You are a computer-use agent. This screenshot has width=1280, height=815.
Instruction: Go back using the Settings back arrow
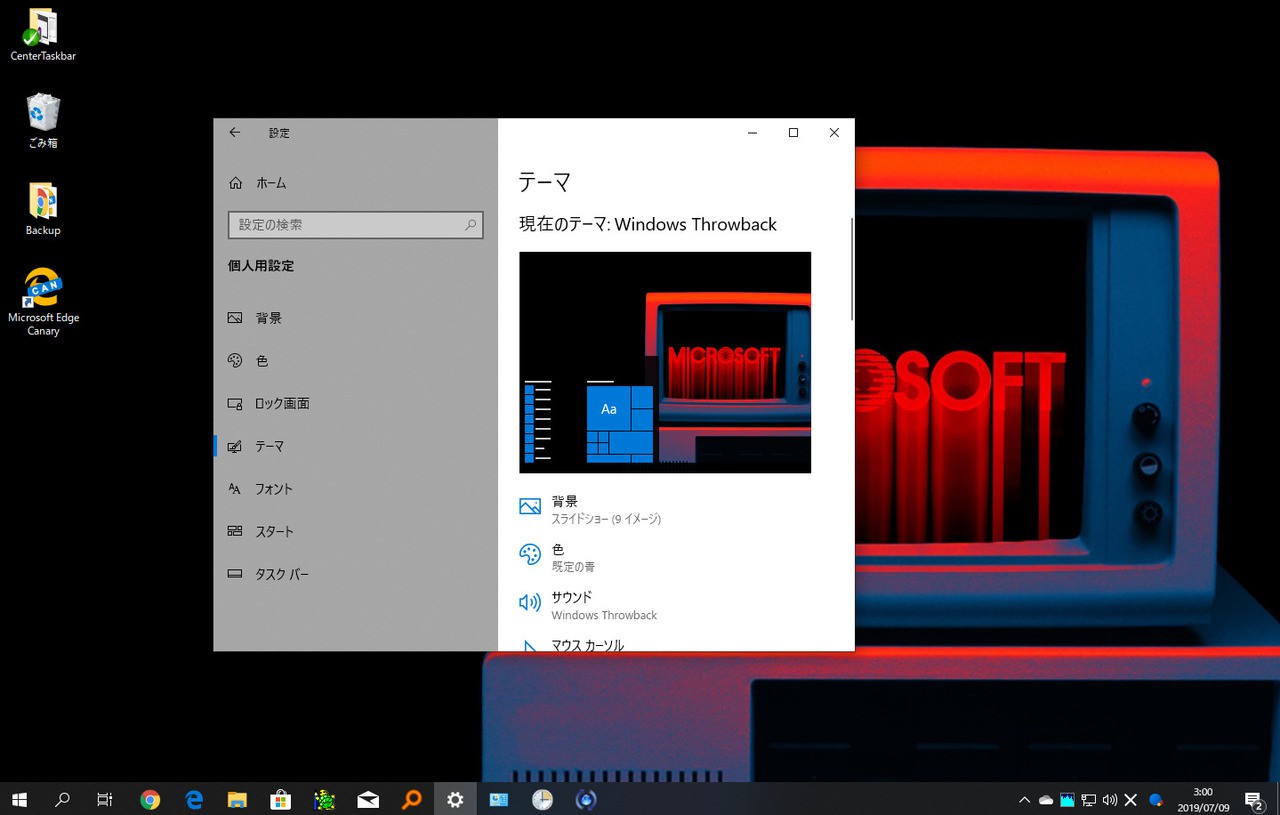click(235, 132)
